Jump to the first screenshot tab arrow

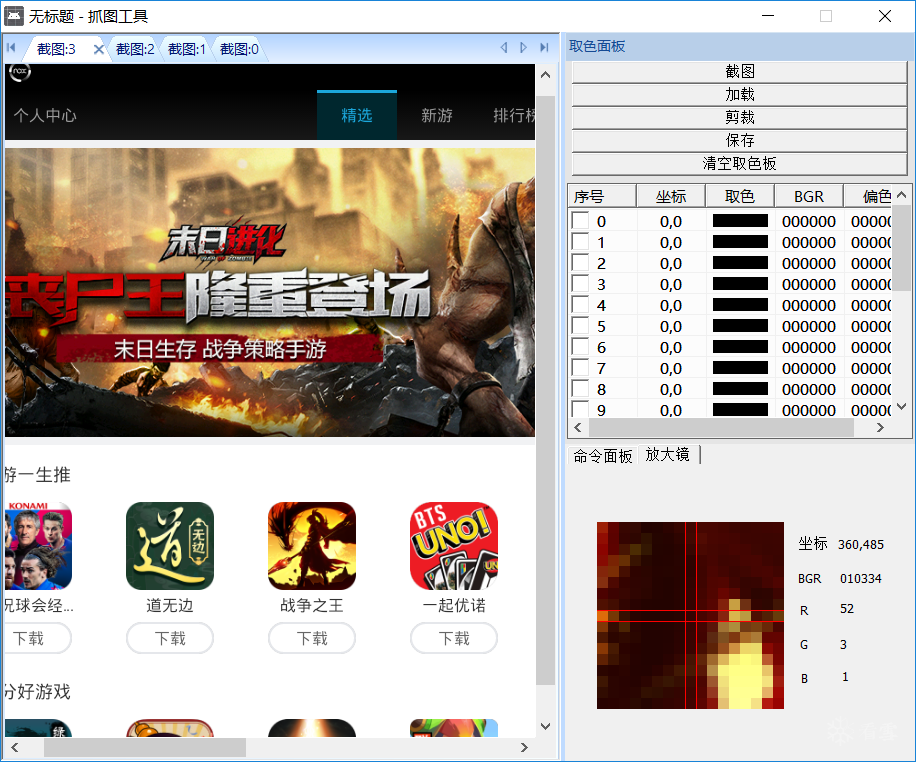(x=11, y=48)
